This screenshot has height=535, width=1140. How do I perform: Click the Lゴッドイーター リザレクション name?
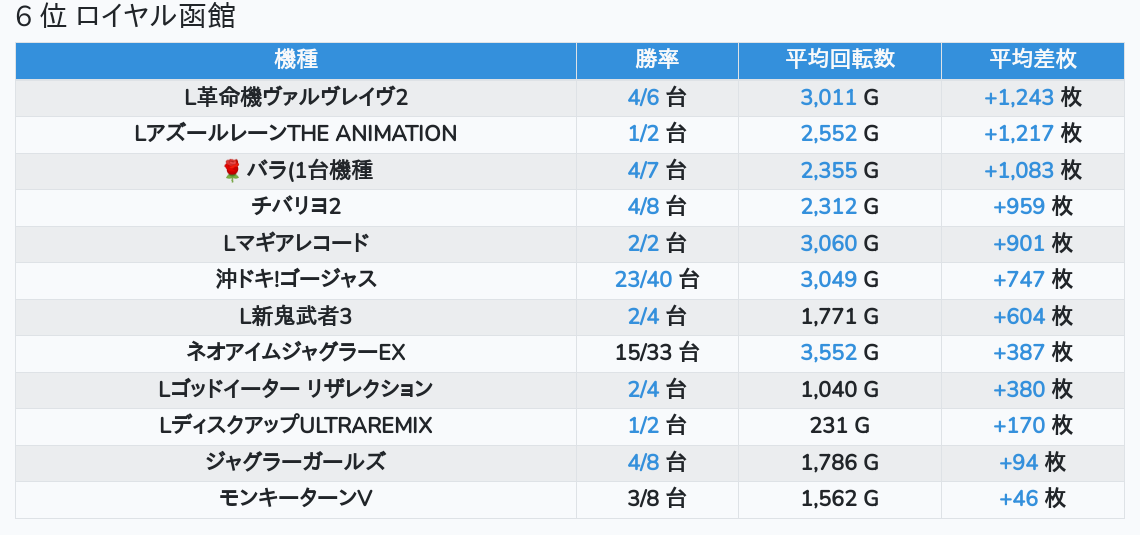coord(296,389)
